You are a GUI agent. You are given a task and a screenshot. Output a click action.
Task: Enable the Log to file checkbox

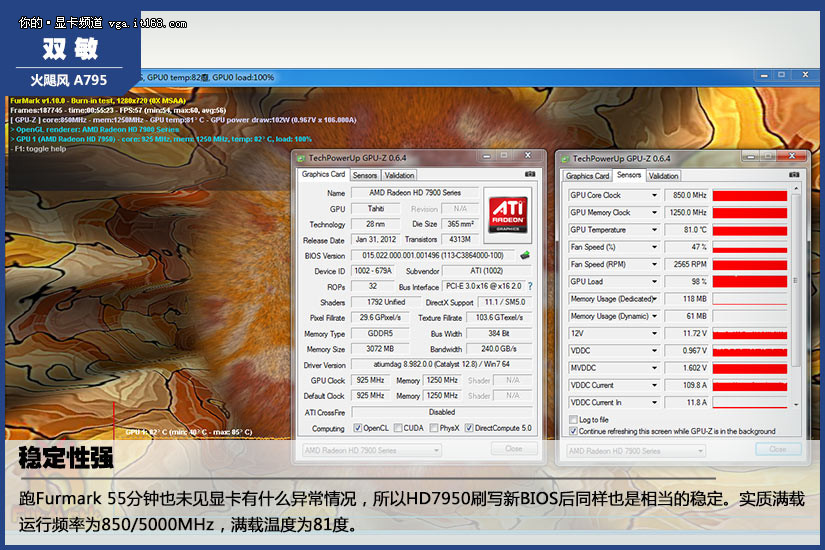[x=573, y=420]
